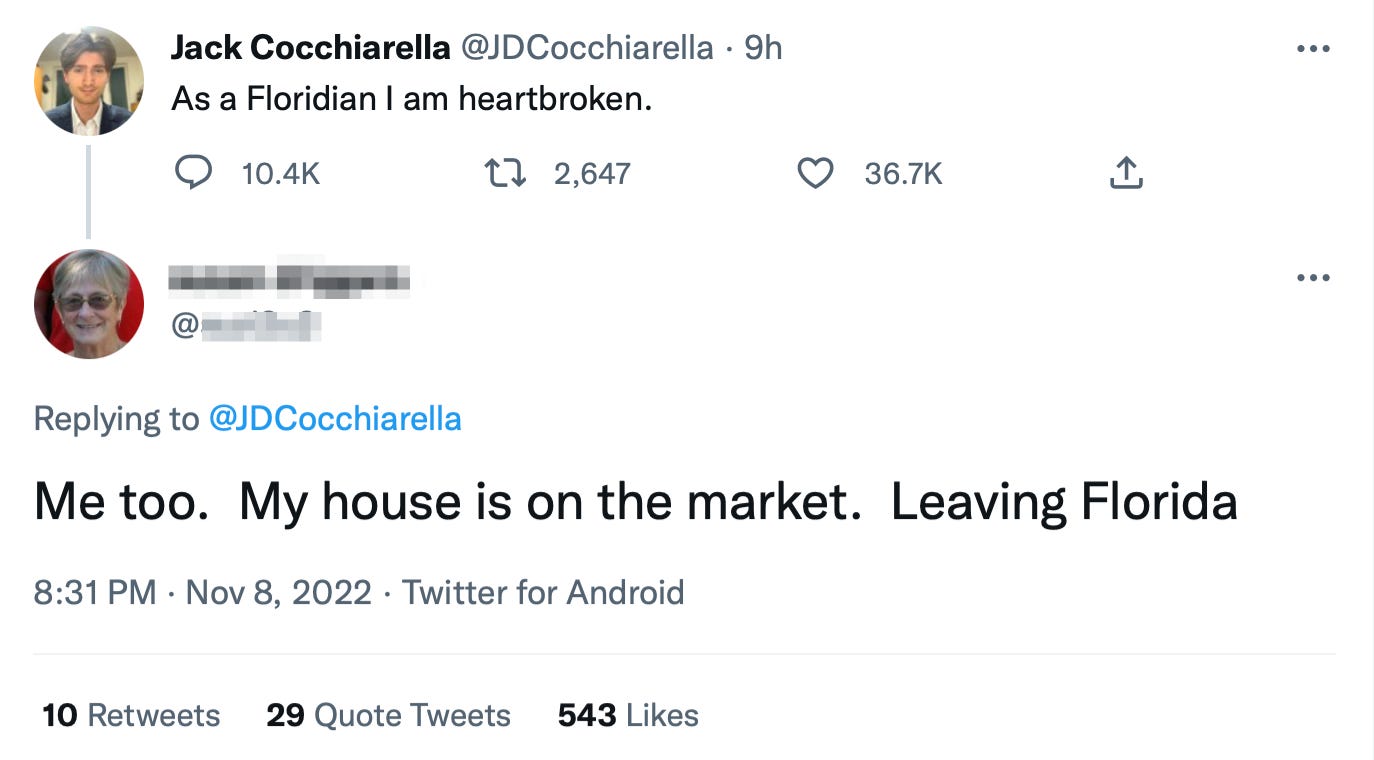The image size is (1374, 760).
Task: Click the reply speech bubble icon
Action: click(x=193, y=174)
